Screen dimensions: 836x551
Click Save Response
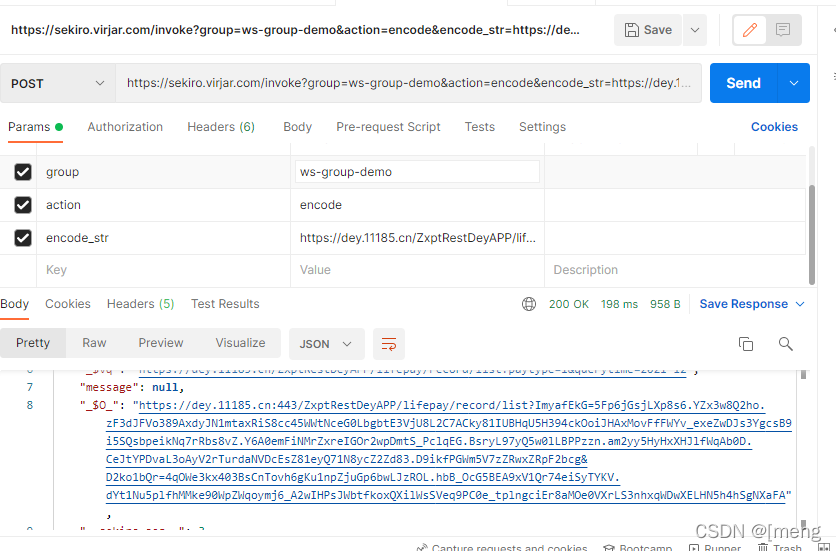[743, 304]
